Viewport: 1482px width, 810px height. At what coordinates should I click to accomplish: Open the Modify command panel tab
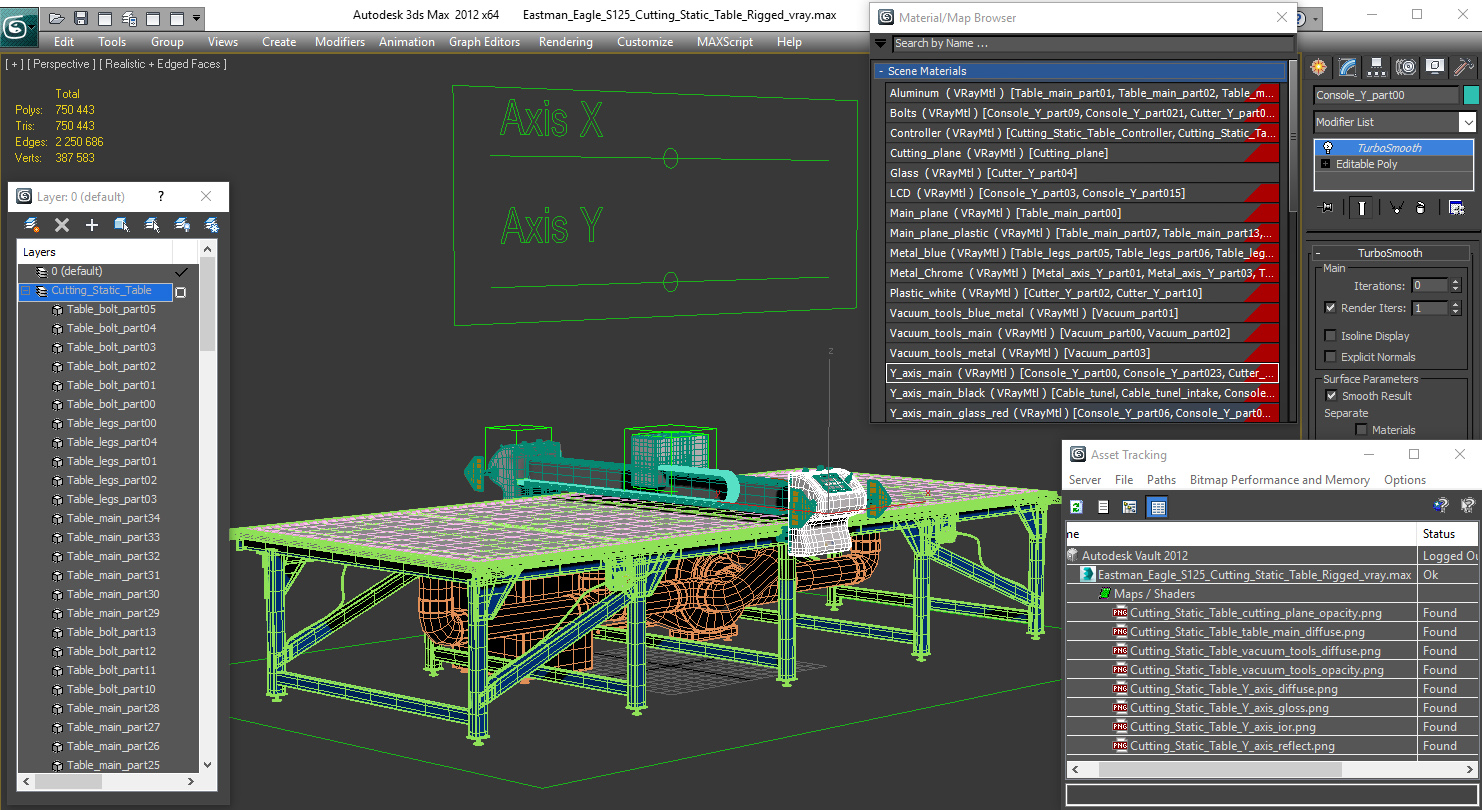(x=1348, y=67)
